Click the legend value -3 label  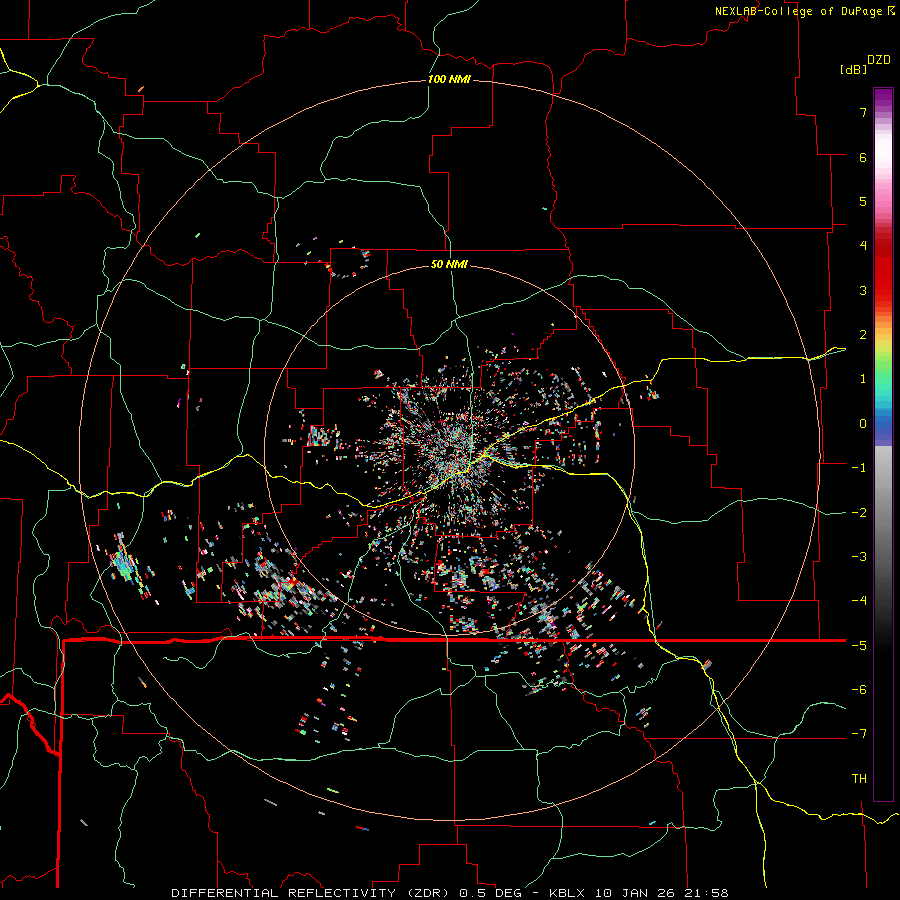(x=859, y=557)
